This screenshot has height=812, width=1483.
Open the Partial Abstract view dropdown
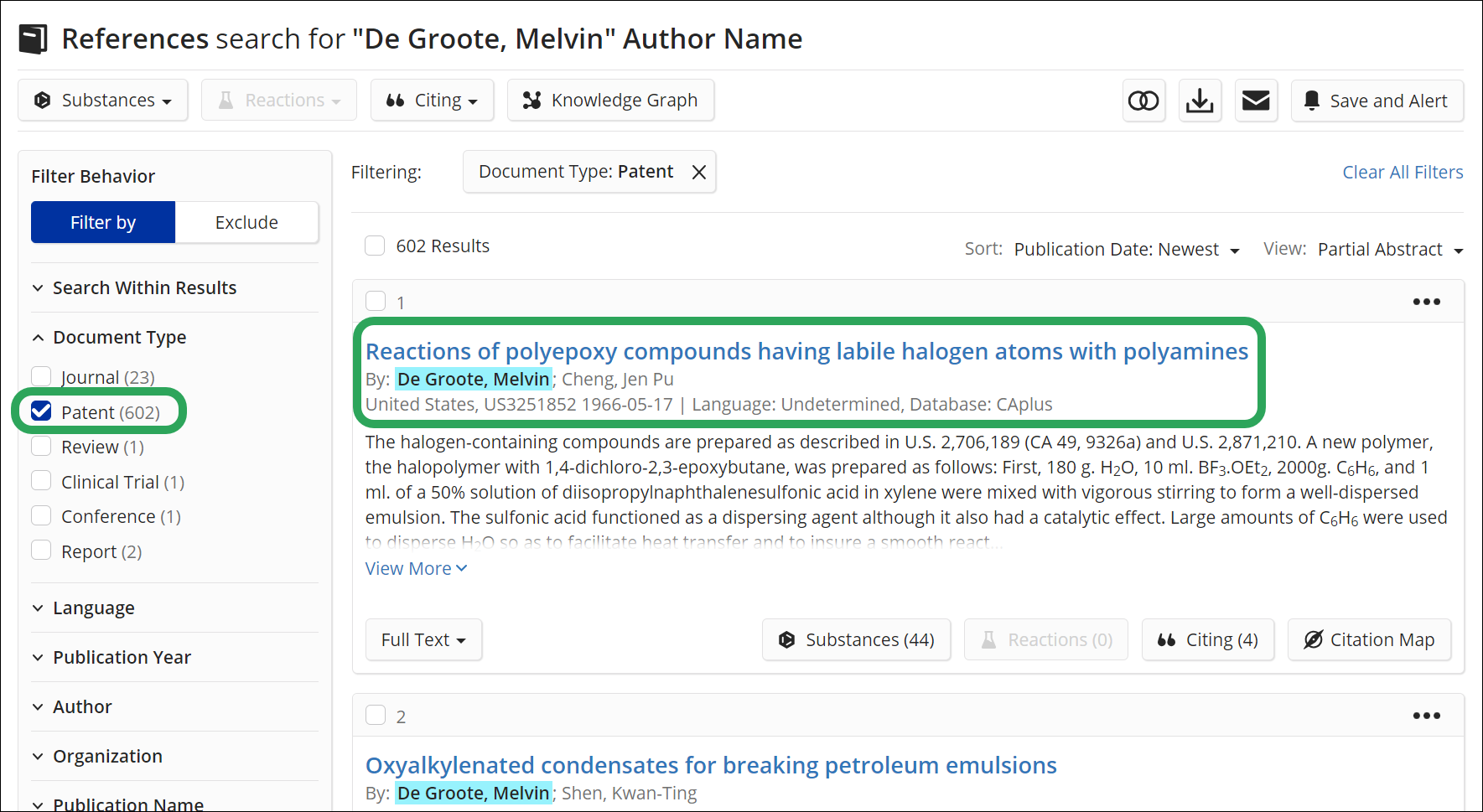[x=1390, y=250]
